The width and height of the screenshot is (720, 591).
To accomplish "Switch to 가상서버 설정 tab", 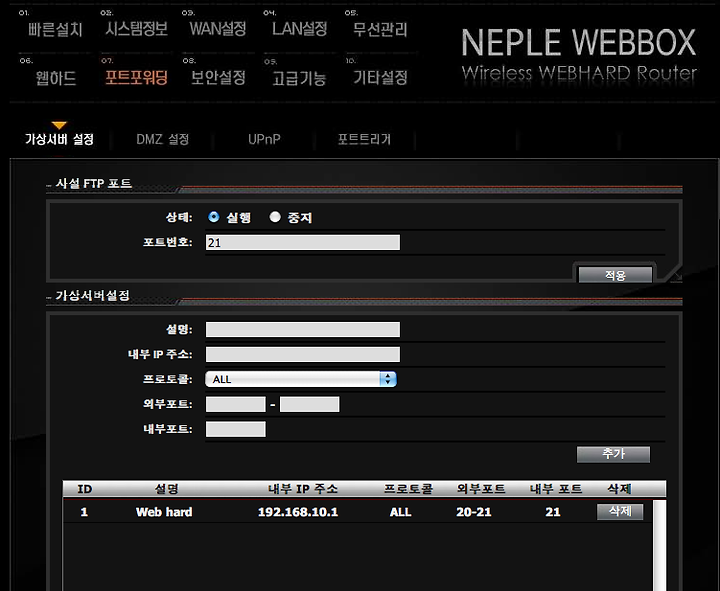I will pyautogui.click(x=59, y=139).
